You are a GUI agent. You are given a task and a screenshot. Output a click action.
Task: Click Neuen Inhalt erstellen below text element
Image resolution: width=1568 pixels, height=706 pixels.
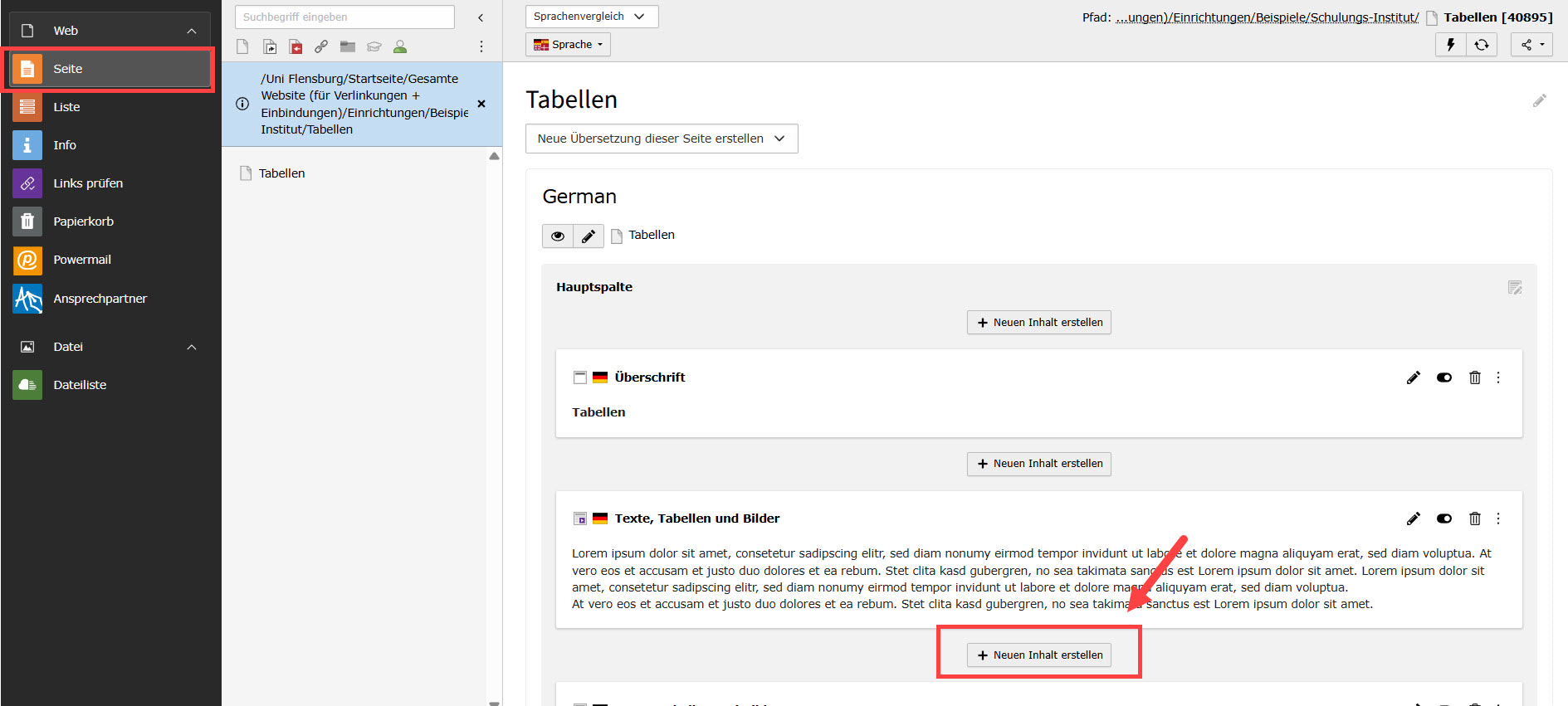click(x=1038, y=655)
